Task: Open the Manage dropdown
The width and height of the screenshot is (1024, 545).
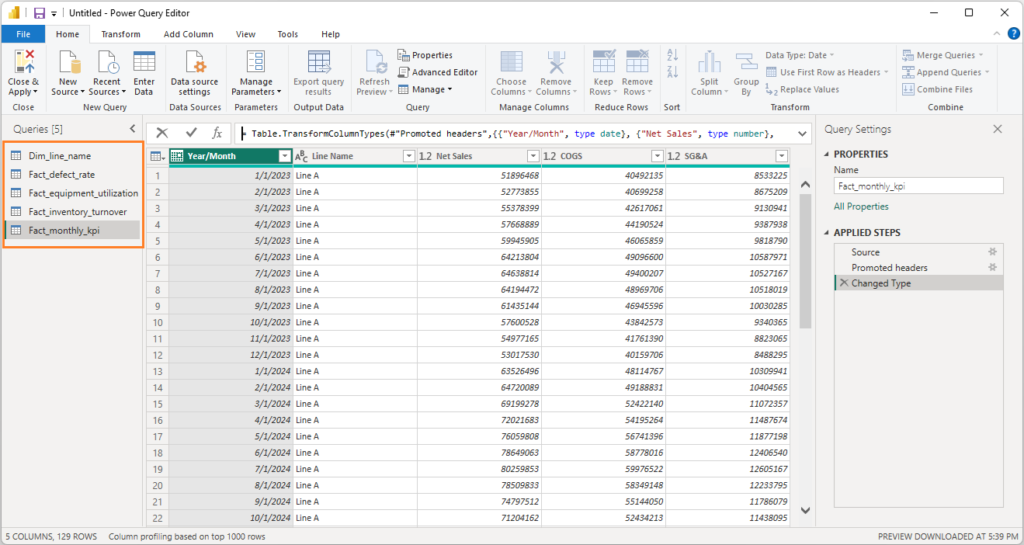Action: [425, 89]
